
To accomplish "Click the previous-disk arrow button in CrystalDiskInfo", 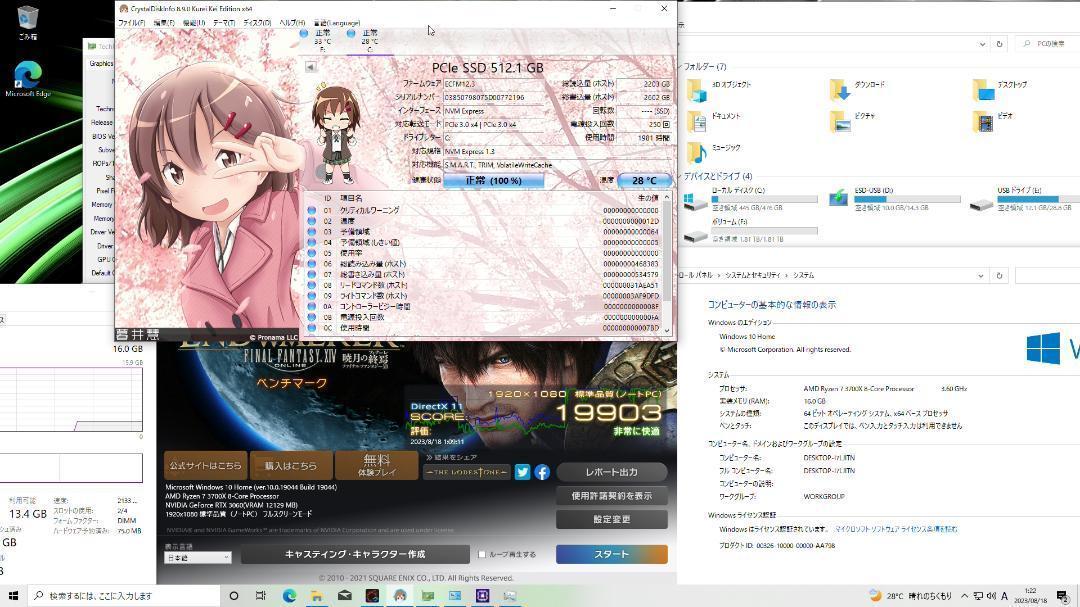I will click(x=311, y=67).
